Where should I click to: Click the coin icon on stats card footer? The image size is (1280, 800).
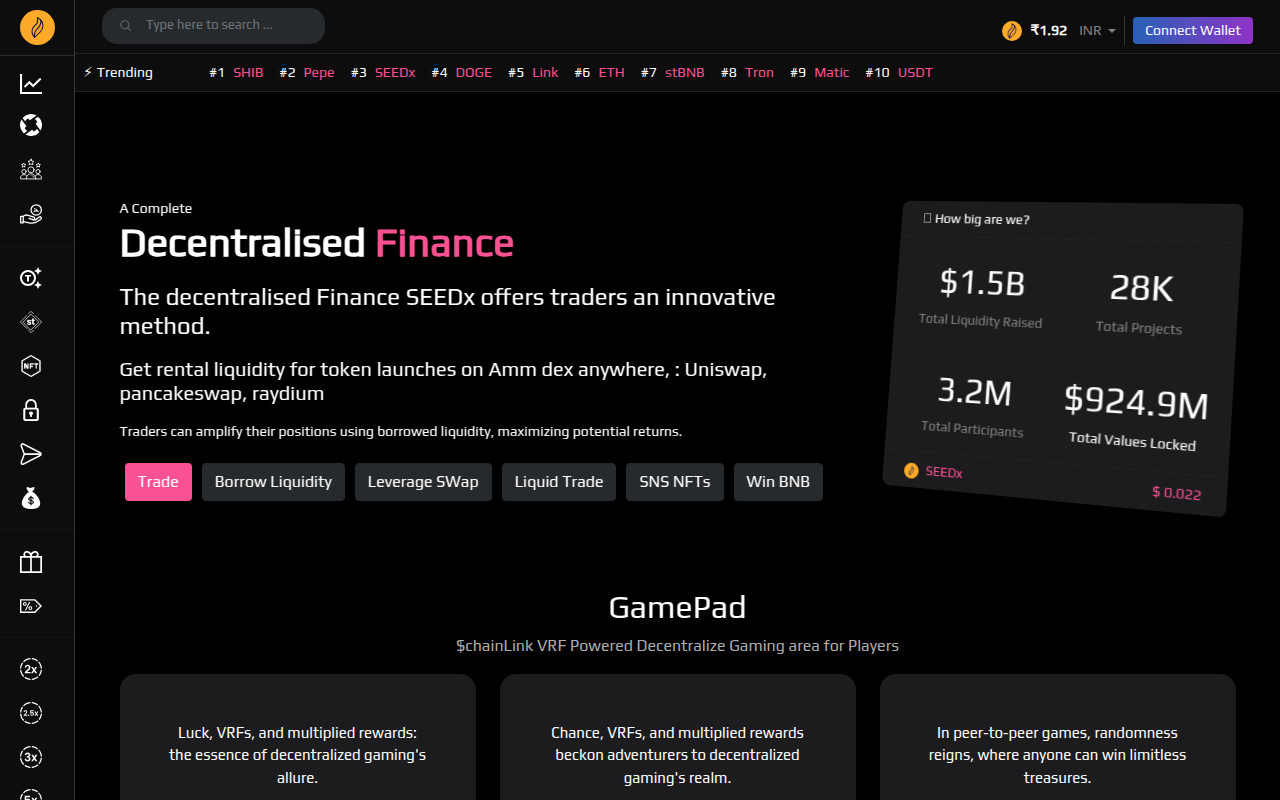click(911, 470)
